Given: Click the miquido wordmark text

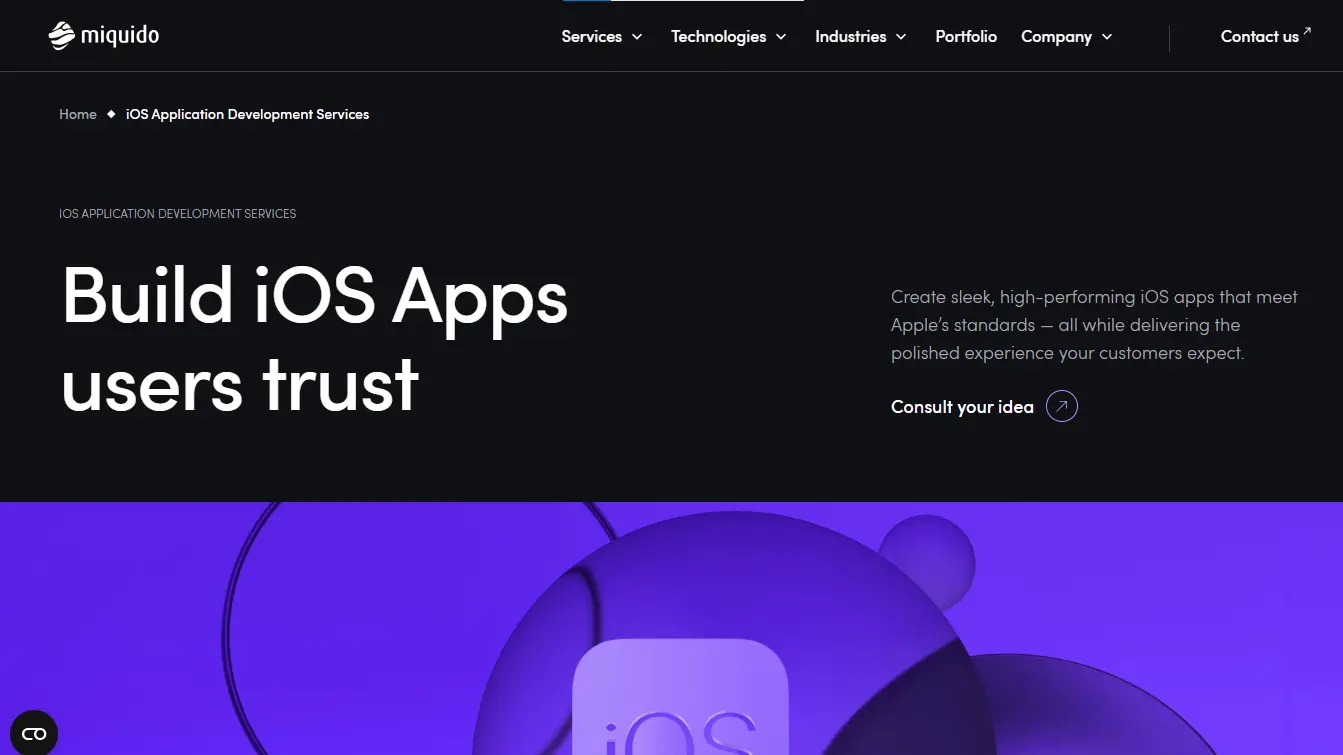Looking at the screenshot, I should 120,36.
